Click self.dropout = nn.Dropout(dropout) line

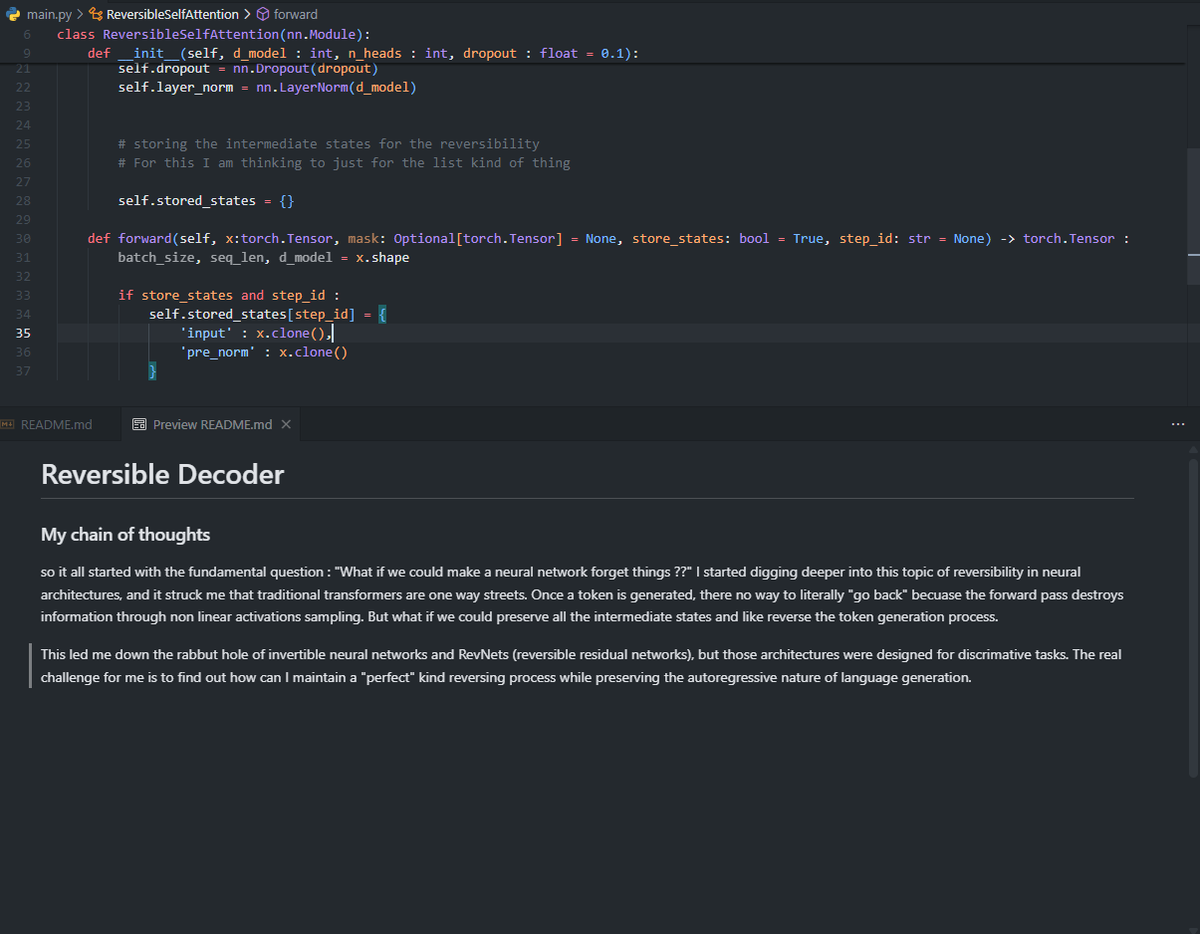tap(248, 68)
